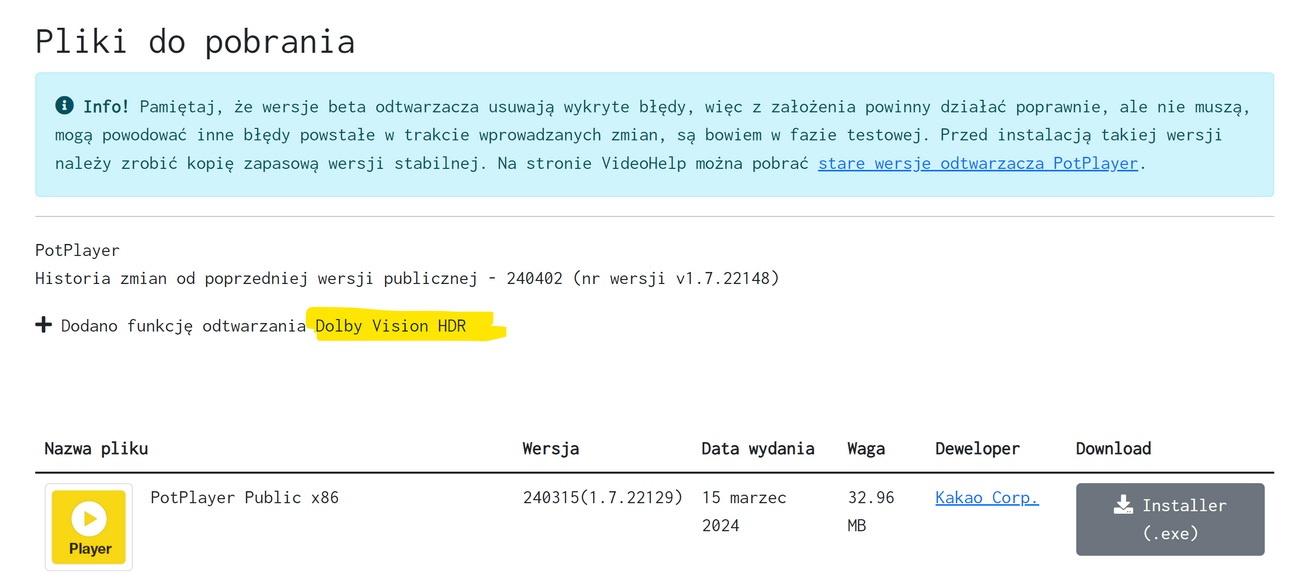The image size is (1295, 574).
Task: Click the 'Waga' column header
Action: pos(866,449)
